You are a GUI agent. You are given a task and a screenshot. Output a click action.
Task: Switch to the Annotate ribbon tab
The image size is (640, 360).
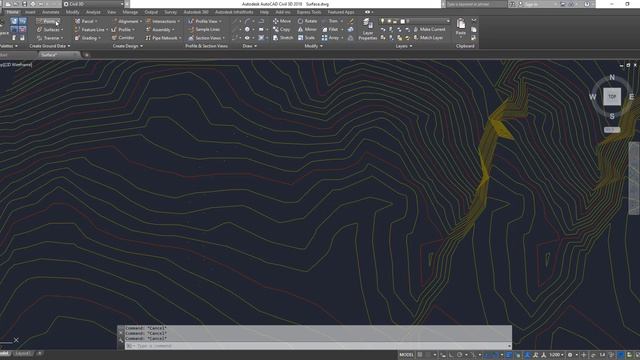(51, 12)
